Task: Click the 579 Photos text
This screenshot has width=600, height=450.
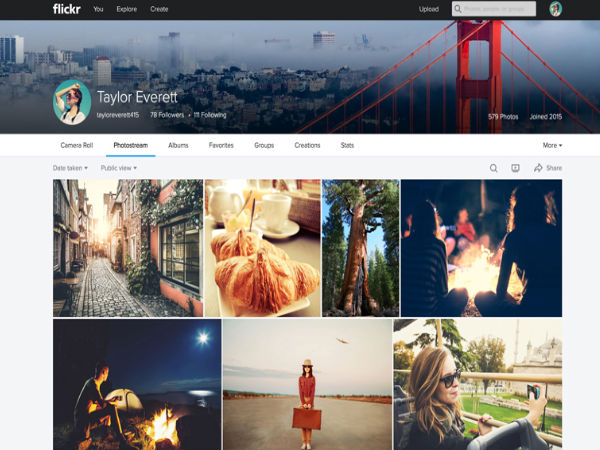Action: point(503,117)
